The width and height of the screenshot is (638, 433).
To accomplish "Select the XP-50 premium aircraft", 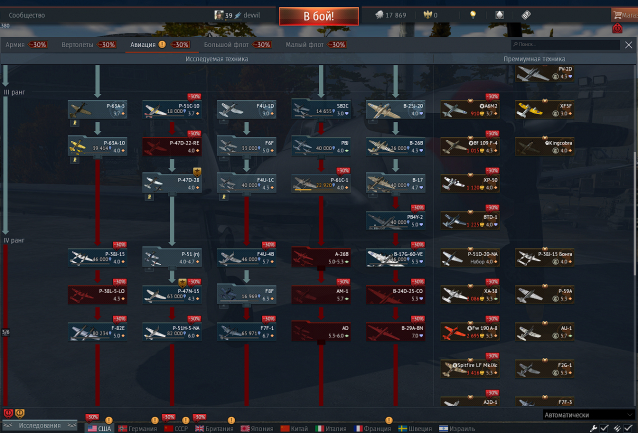I will pos(470,184).
